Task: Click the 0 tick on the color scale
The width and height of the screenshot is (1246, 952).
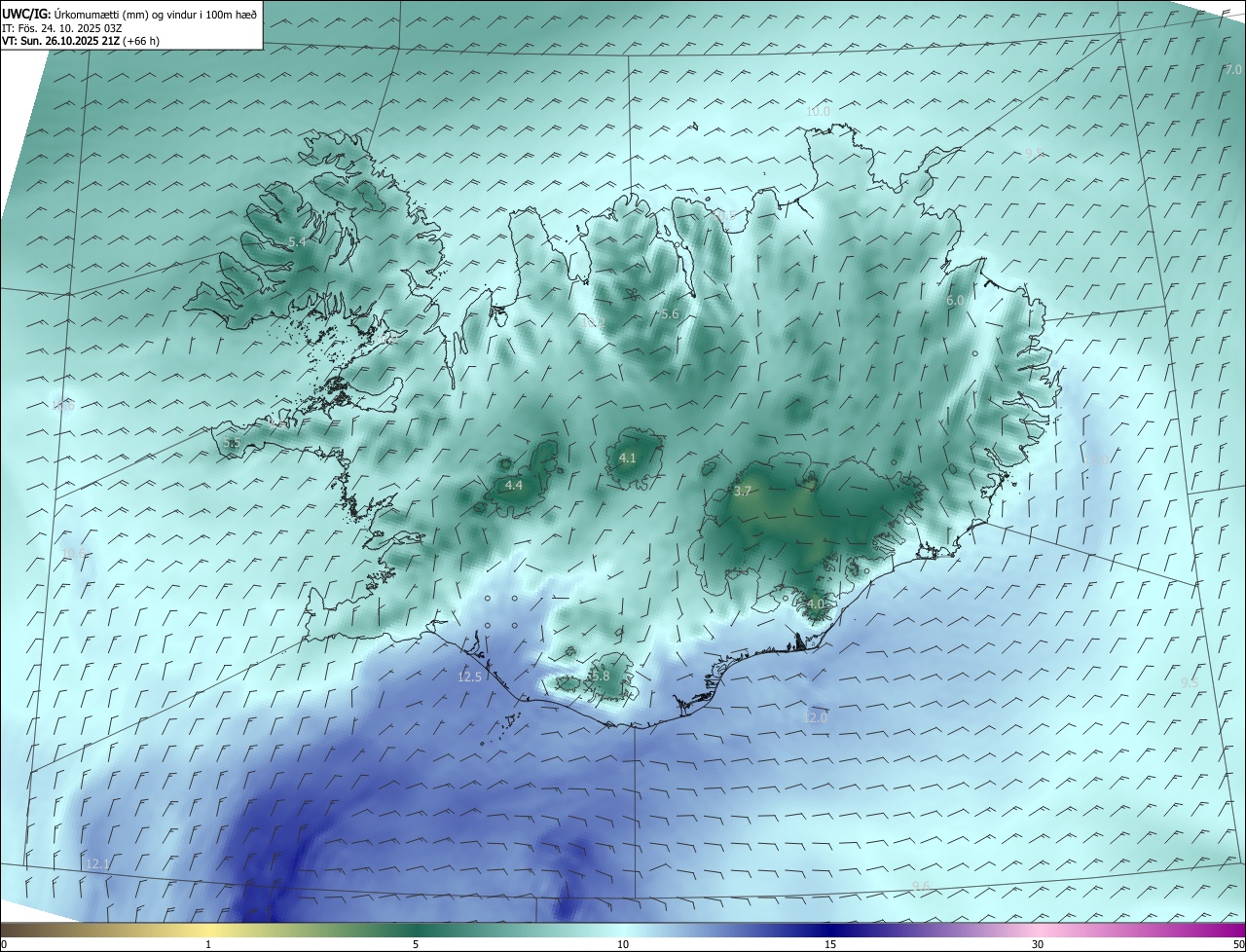Action: click(x=3, y=945)
